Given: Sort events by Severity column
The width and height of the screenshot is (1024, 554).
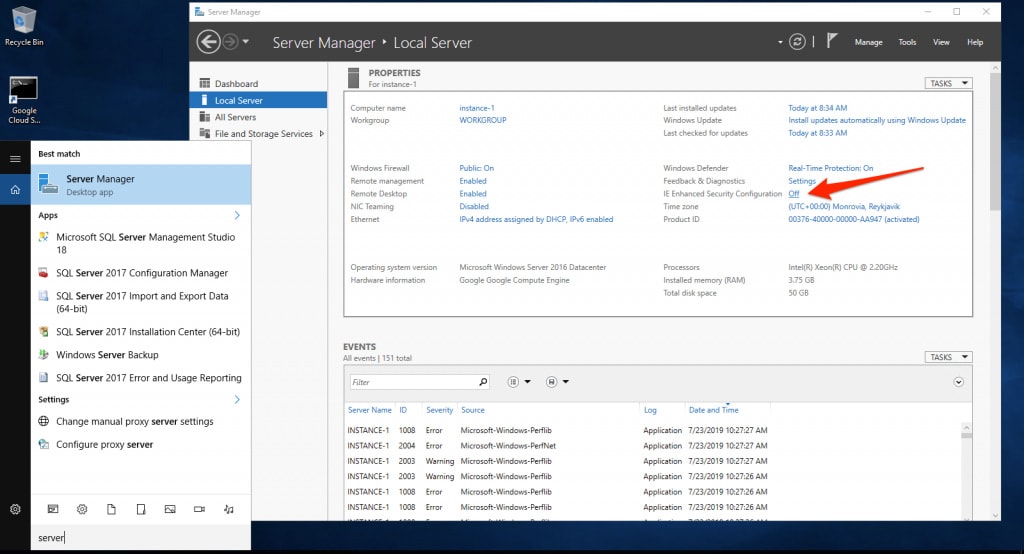Looking at the screenshot, I should pyautogui.click(x=440, y=410).
